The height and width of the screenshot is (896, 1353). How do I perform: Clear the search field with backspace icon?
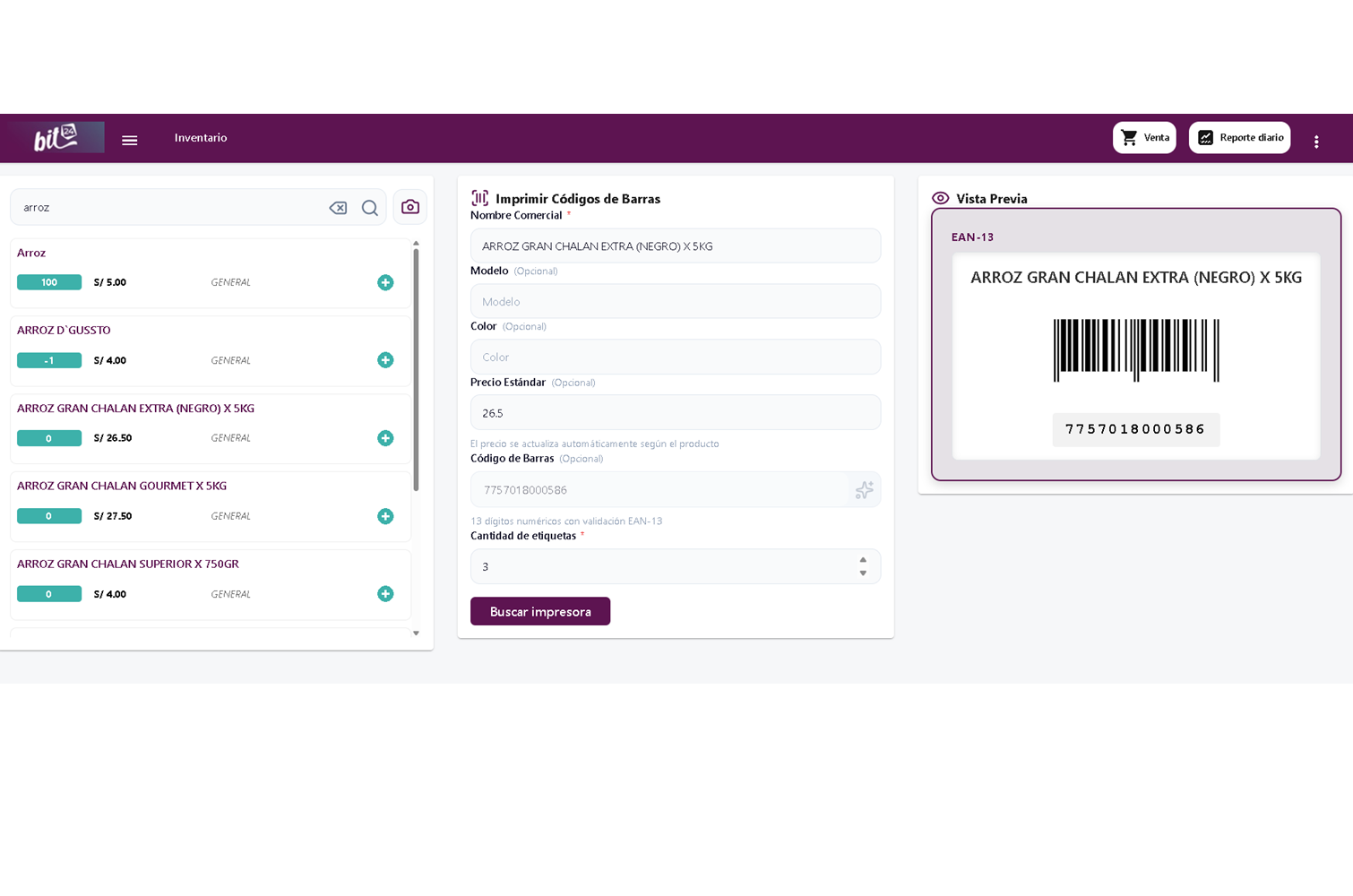[x=338, y=208]
